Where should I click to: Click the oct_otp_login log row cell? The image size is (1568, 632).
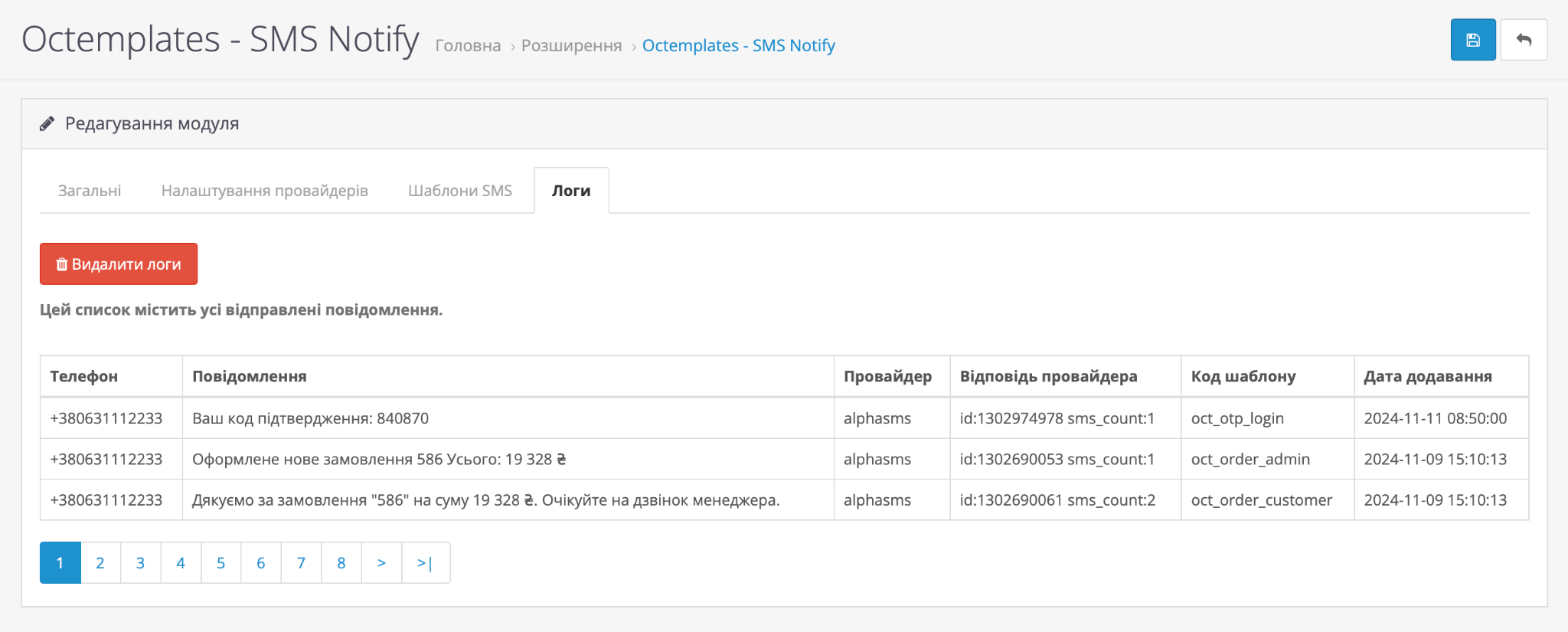1237,418
